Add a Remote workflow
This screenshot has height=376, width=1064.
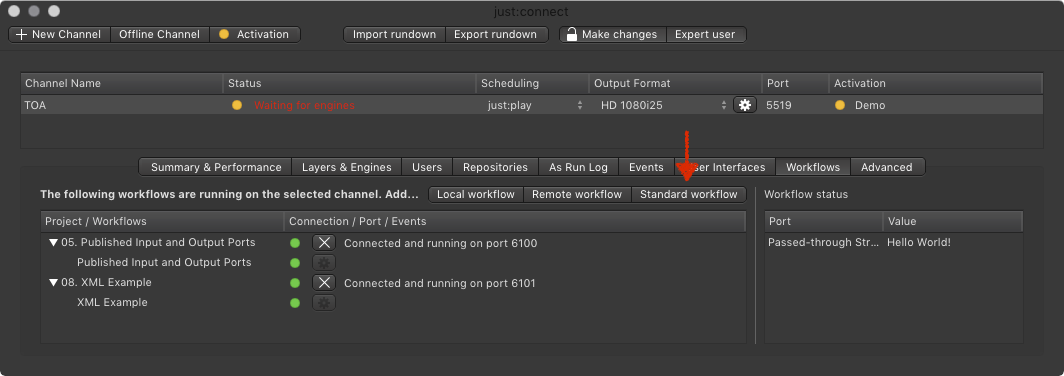(577, 194)
